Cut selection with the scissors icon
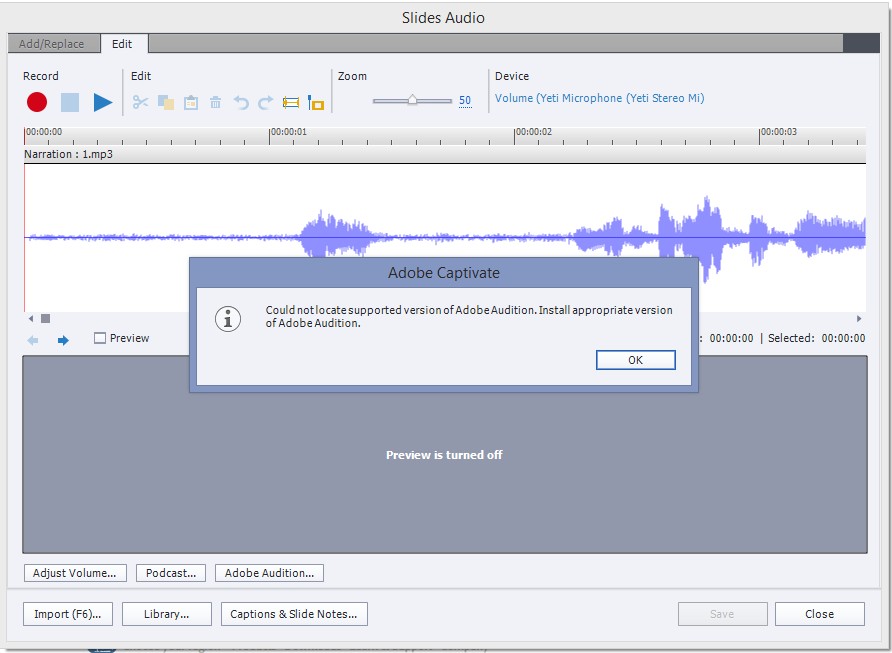The width and height of the screenshot is (892, 653). point(140,102)
